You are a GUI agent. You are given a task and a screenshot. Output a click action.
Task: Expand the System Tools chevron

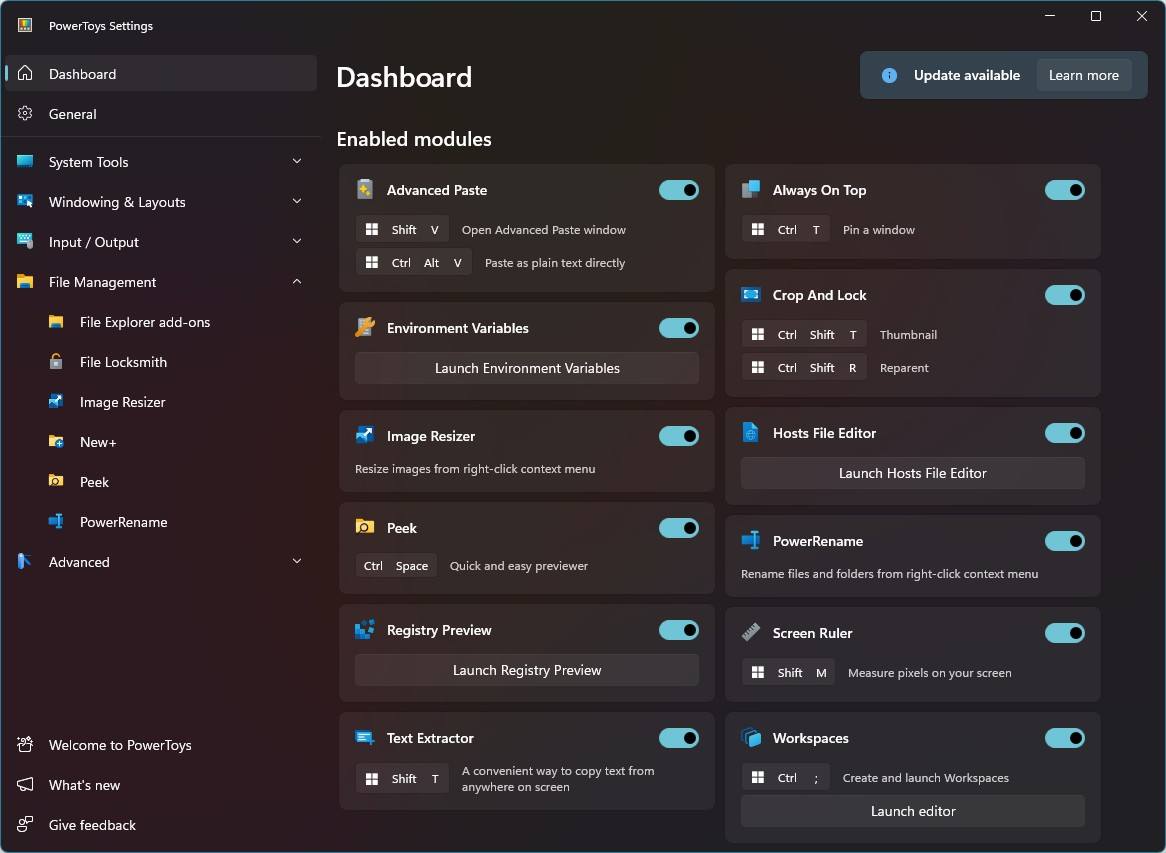[297, 161]
